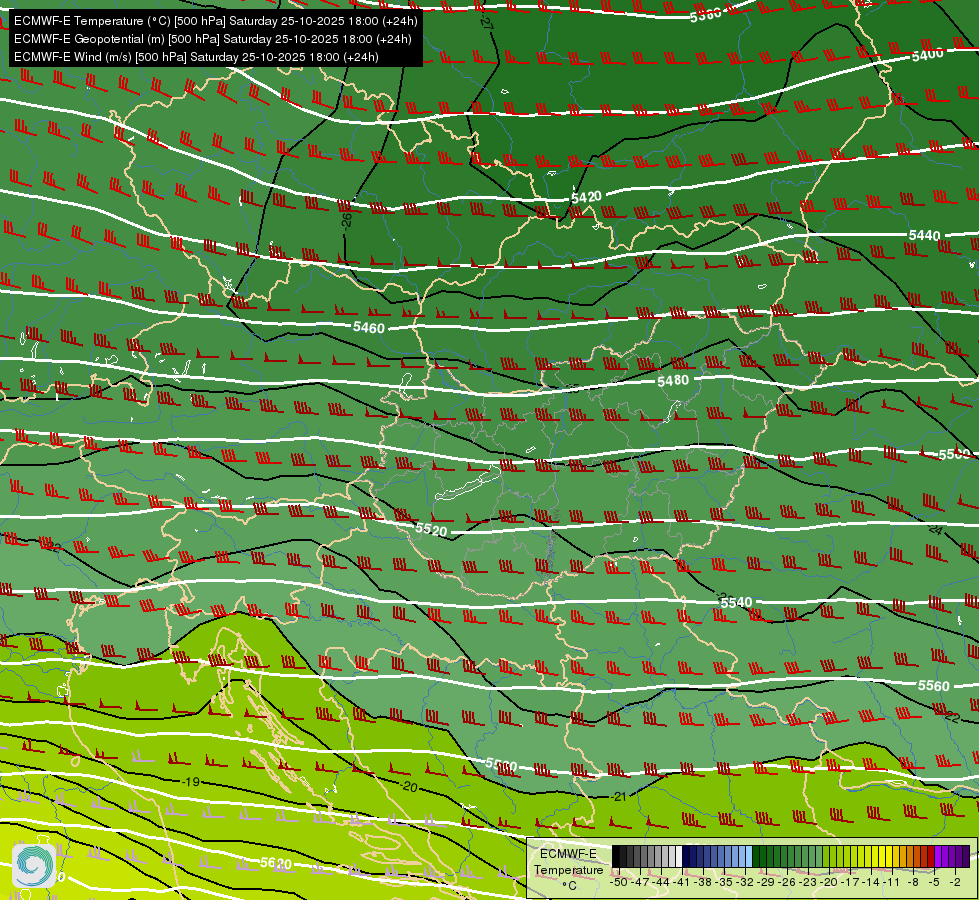Click the -19 isotherm label

click(x=190, y=781)
